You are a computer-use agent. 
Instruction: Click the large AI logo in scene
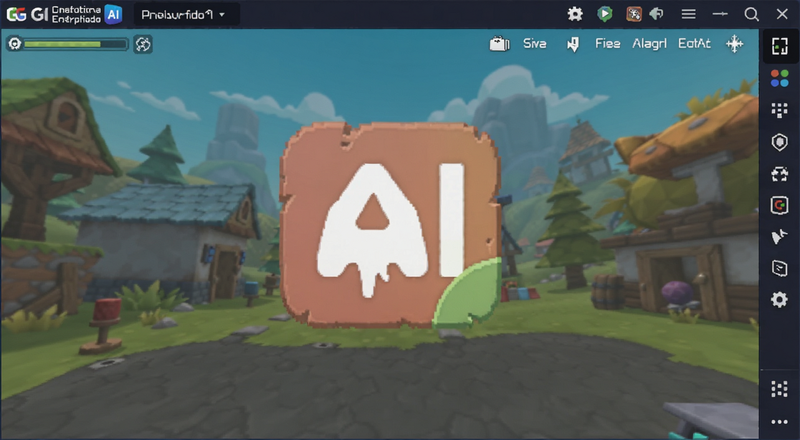point(390,225)
